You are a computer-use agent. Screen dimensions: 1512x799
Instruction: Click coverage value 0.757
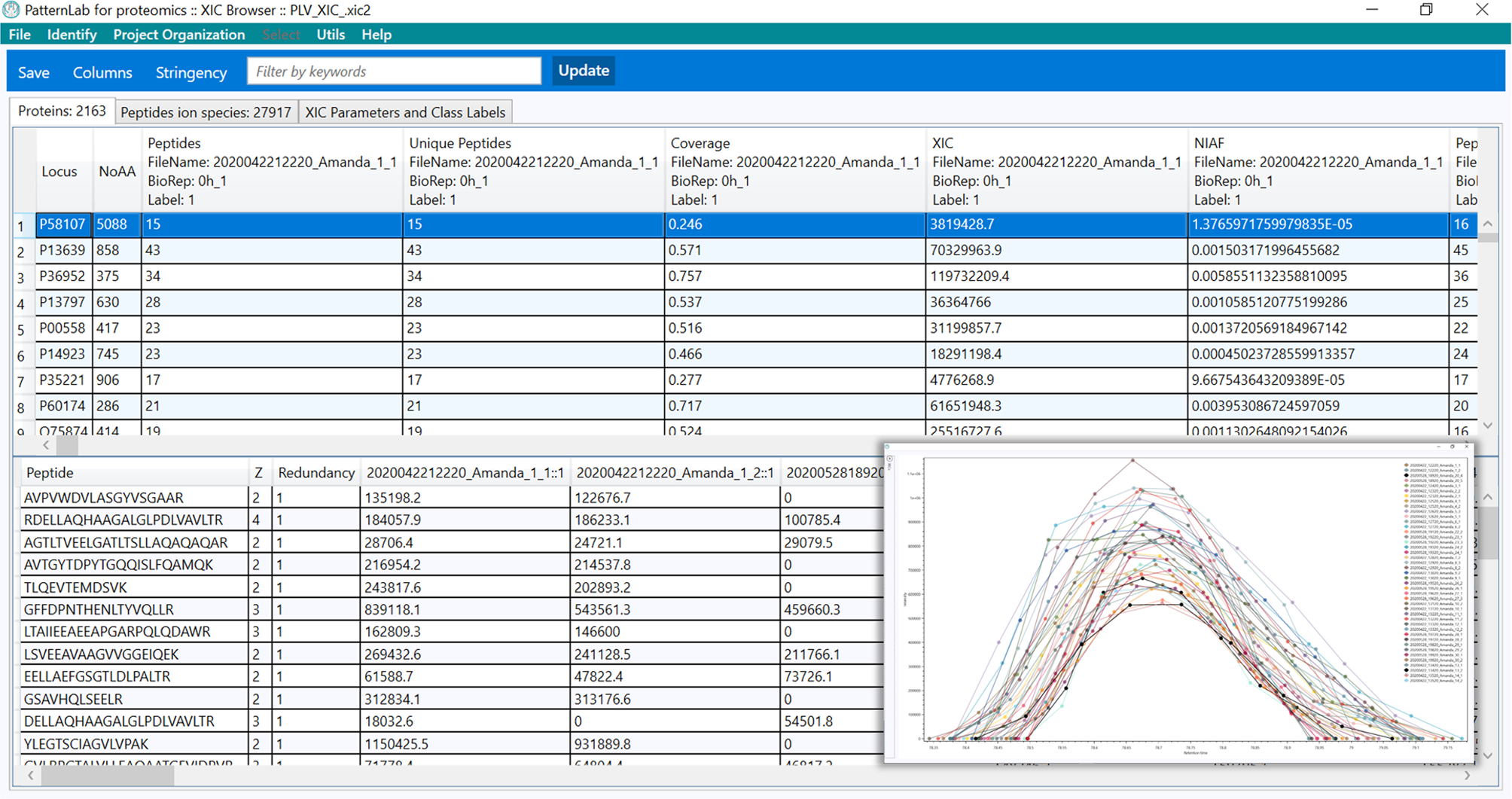(x=685, y=276)
